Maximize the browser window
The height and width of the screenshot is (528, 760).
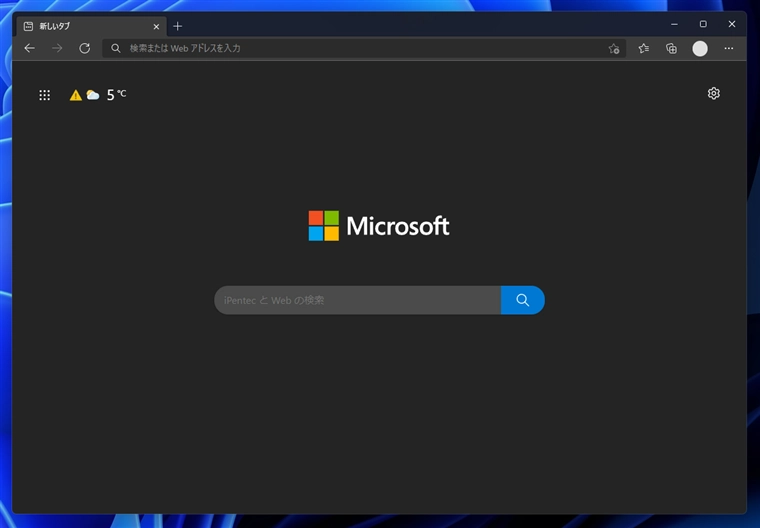click(703, 24)
